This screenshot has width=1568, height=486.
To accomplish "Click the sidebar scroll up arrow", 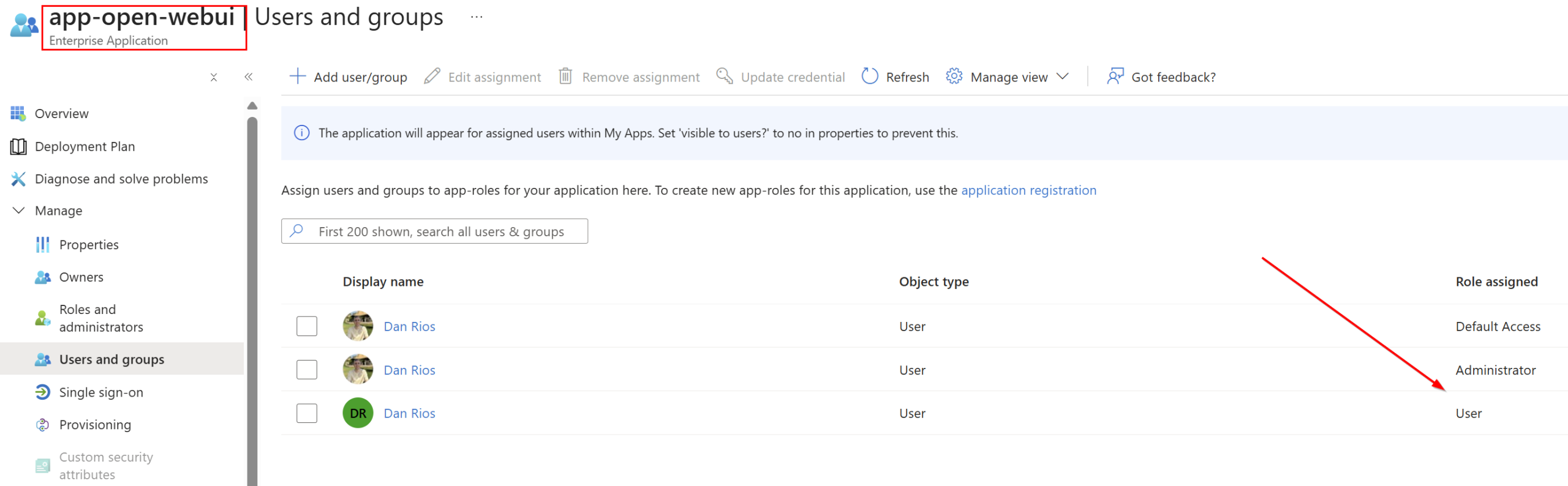I will [252, 106].
